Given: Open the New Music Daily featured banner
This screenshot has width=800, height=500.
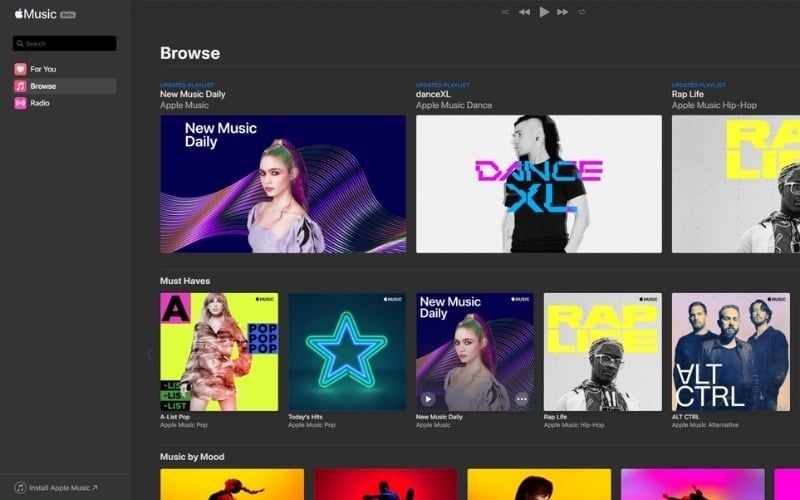Looking at the screenshot, I should (x=283, y=184).
